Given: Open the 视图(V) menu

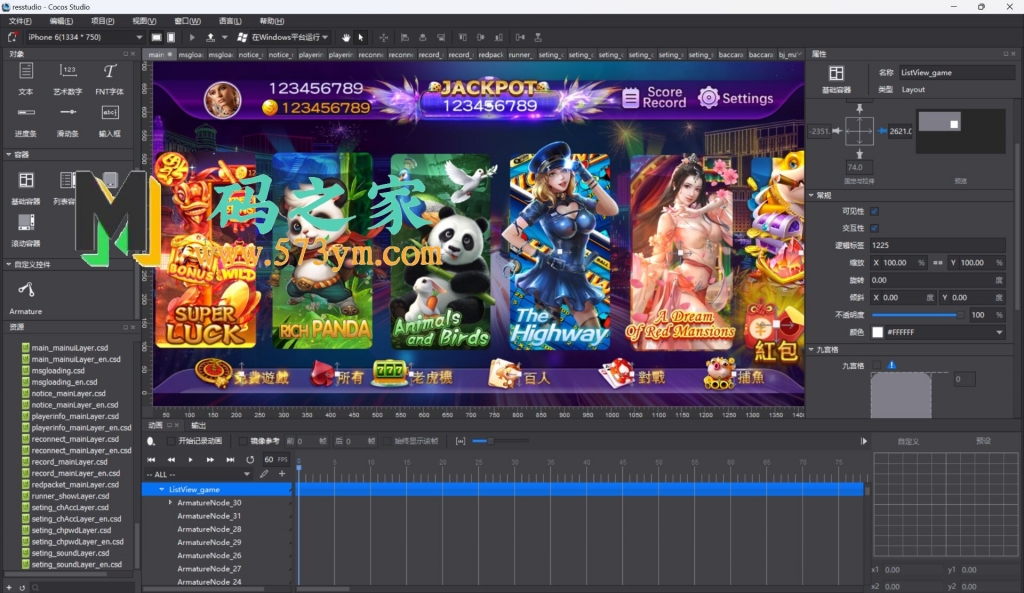Looking at the screenshot, I should pos(144,21).
